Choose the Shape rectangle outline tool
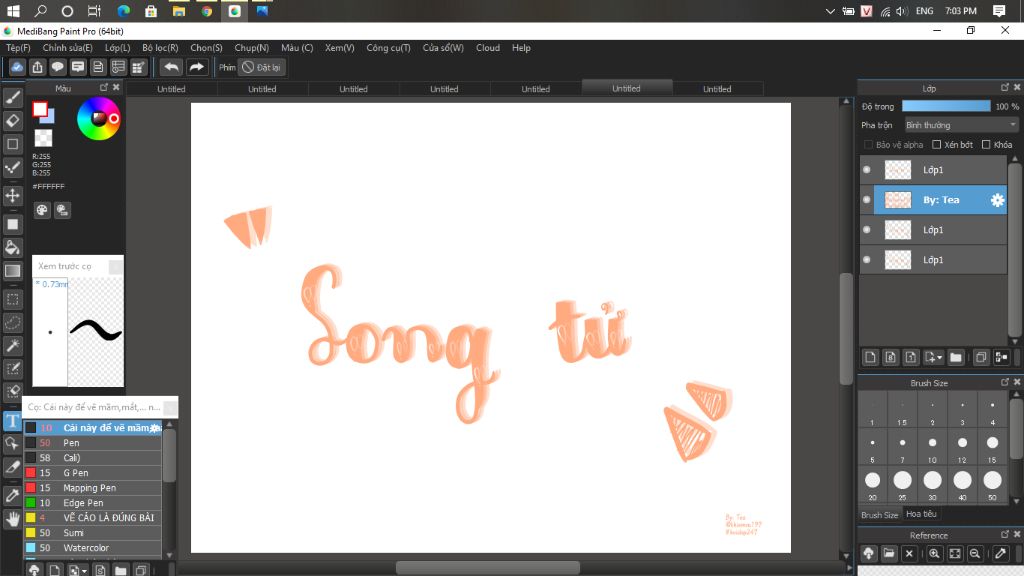Viewport: 1024px width, 576px height. (x=12, y=144)
